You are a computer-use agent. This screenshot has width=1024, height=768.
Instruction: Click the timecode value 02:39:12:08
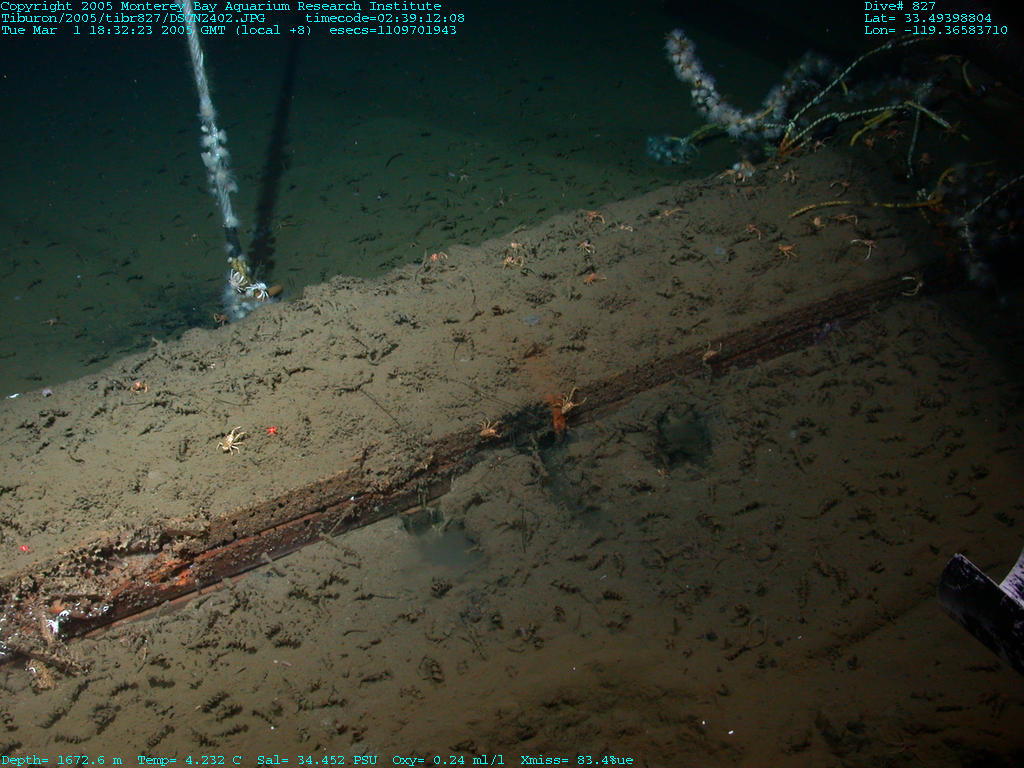point(385,18)
